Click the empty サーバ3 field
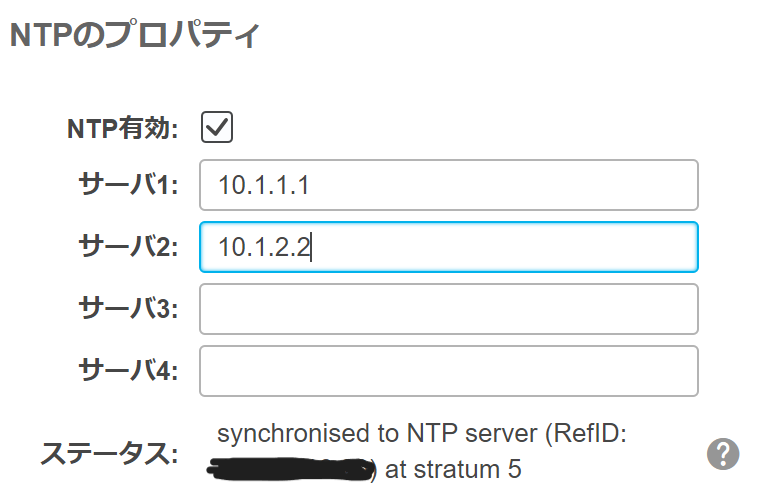 [x=448, y=309]
